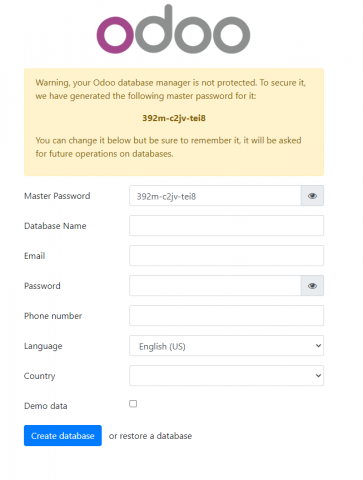Select the Database Name text field

pos(227,226)
